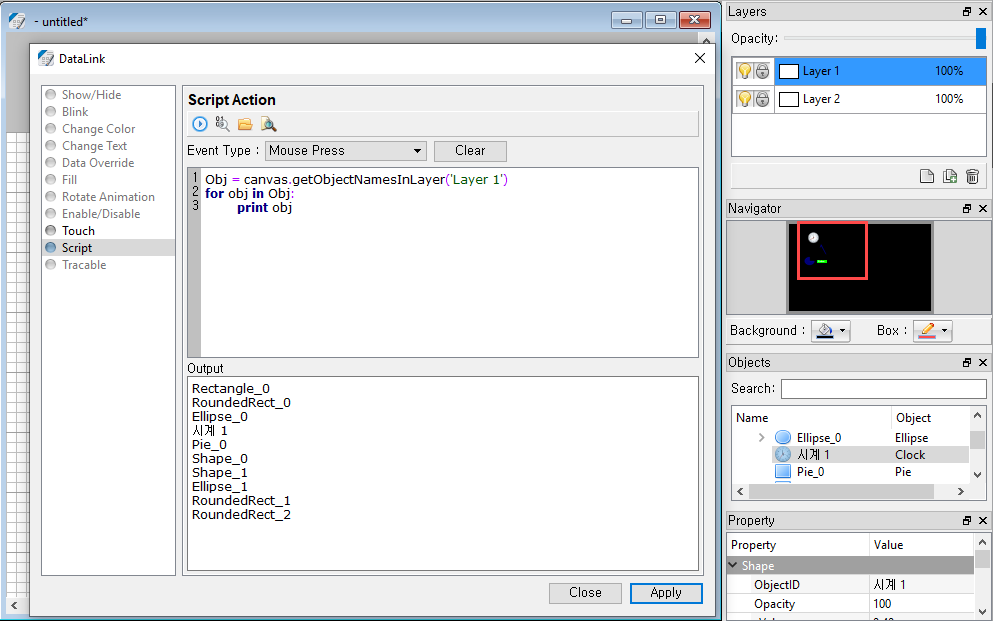Image resolution: width=993 pixels, height=621 pixels.
Task: Select the Rotate Animation action radio
Action: (51, 197)
